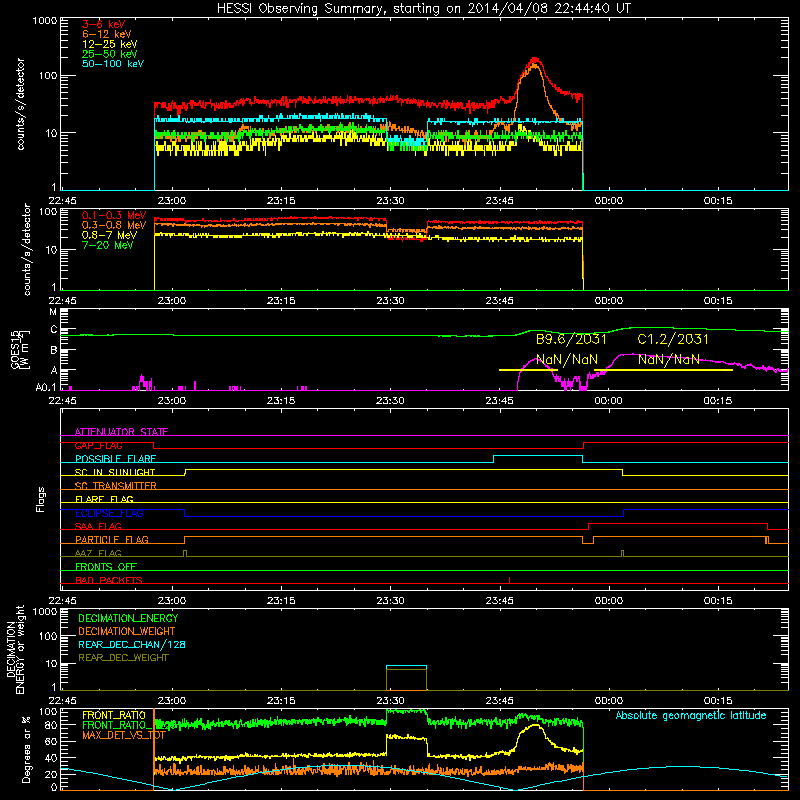Select the SC_IN_SUNLIGHT flag label
800x800 pixels.
click(x=115, y=472)
